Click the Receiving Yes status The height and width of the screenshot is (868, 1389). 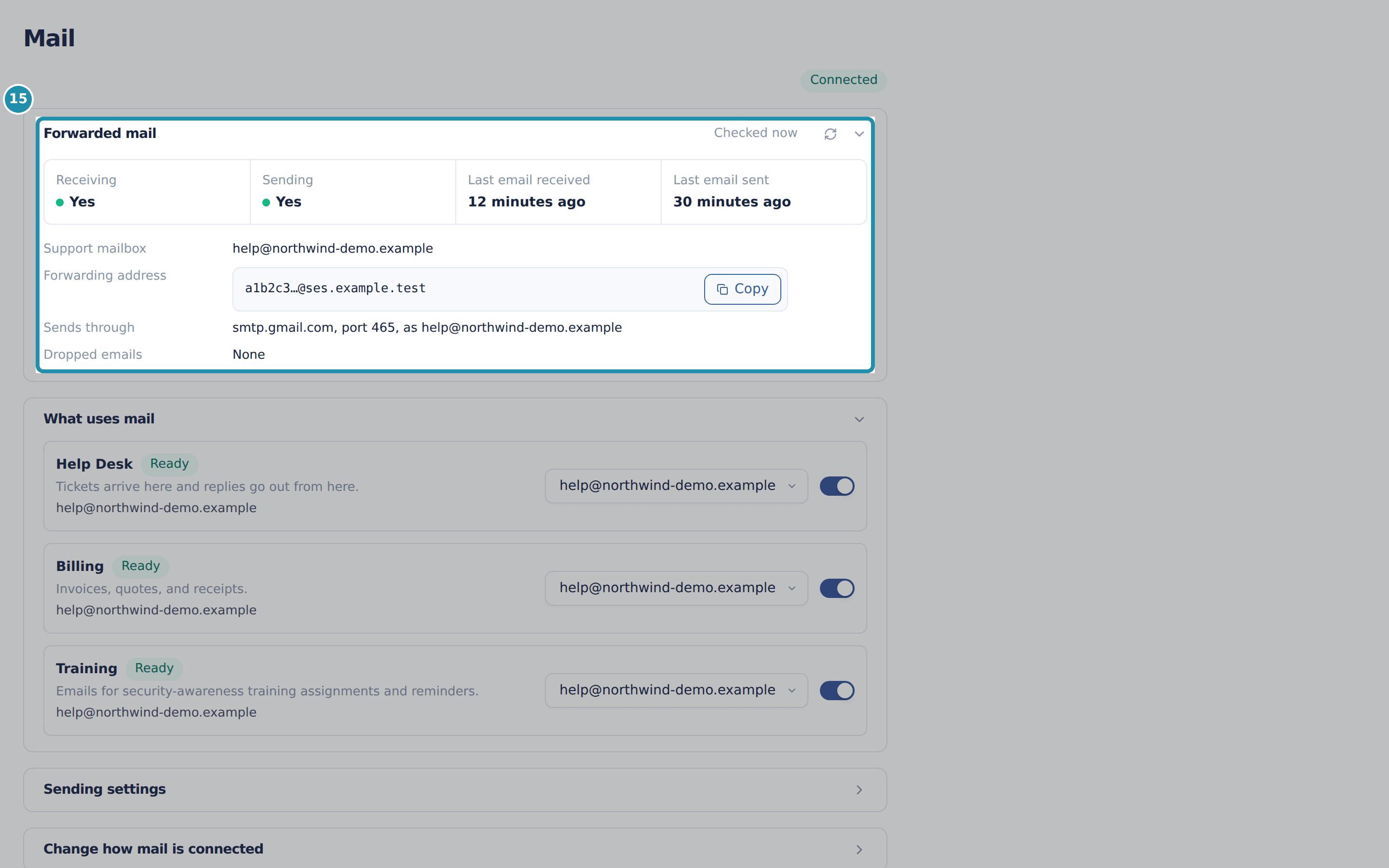tap(75, 202)
